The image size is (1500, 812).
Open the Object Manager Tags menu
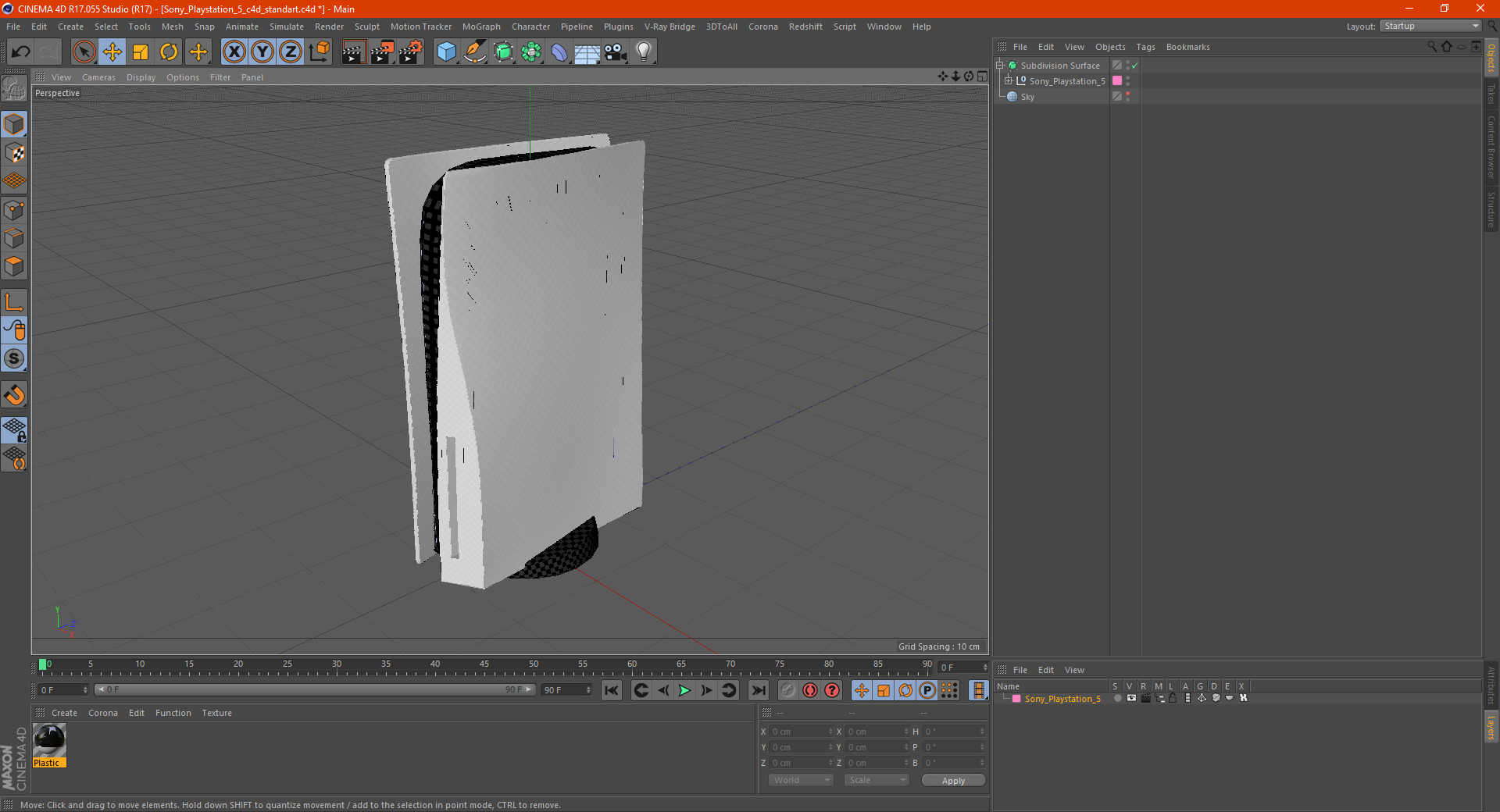pyautogui.click(x=1145, y=47)
